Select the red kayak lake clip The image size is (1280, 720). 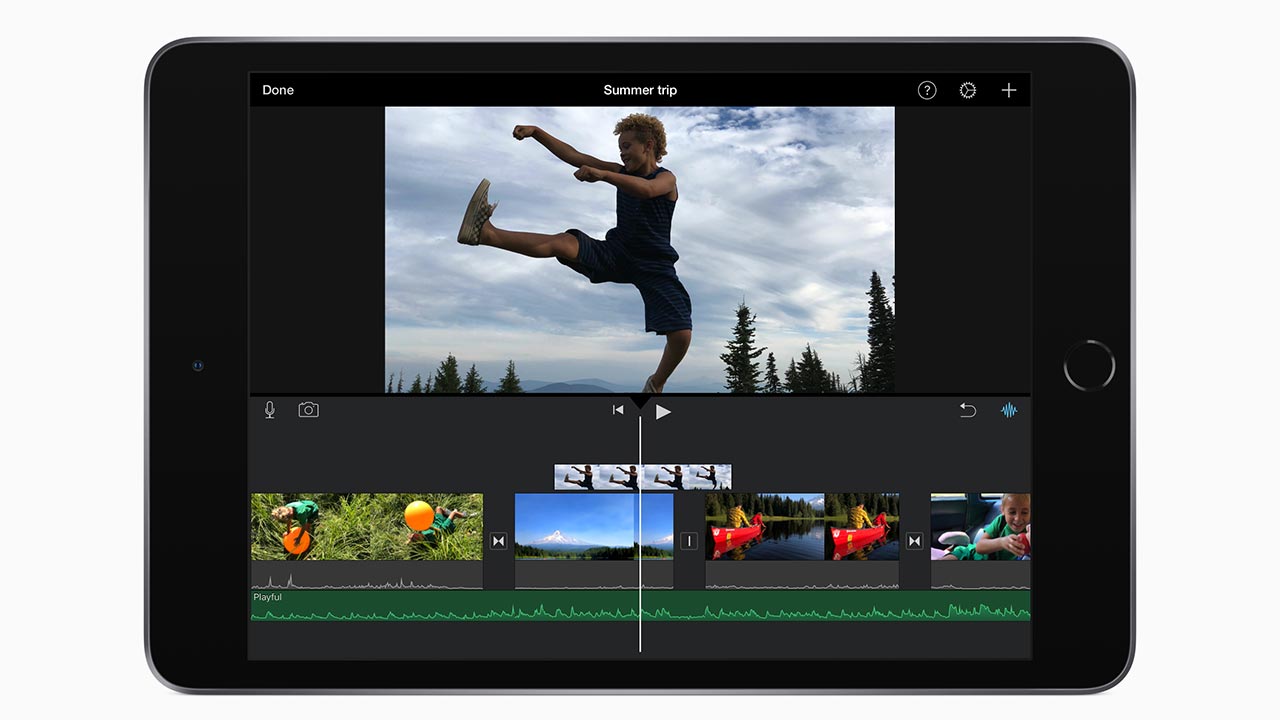click(x=802, y=540)
